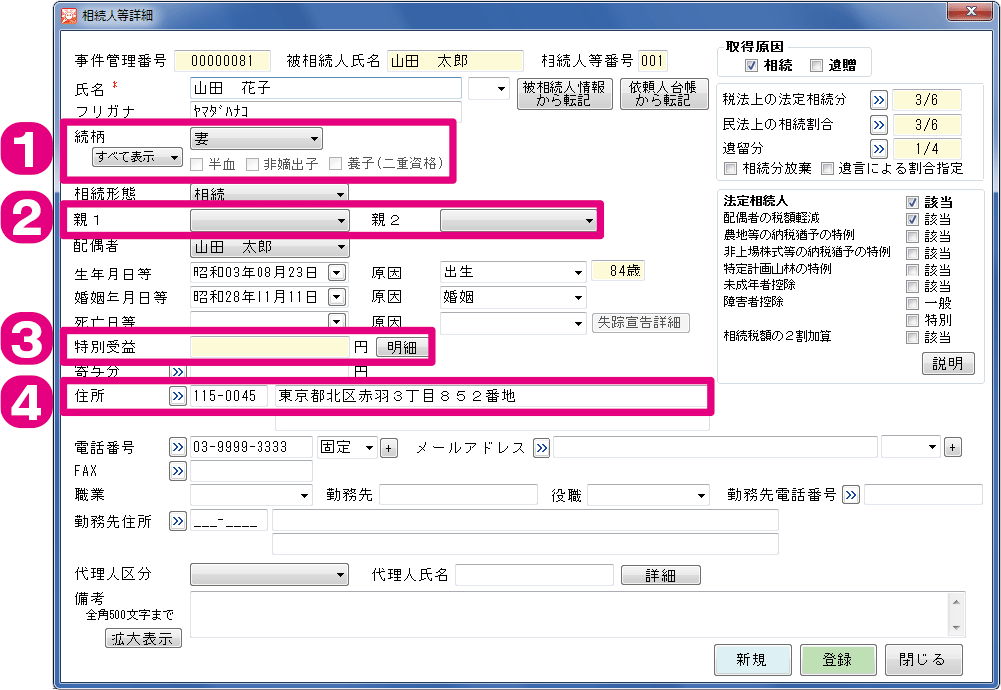This screenshot has width=1001, height=690.
Task: Click the >> icon beside FAX
Action: [178, 471]
